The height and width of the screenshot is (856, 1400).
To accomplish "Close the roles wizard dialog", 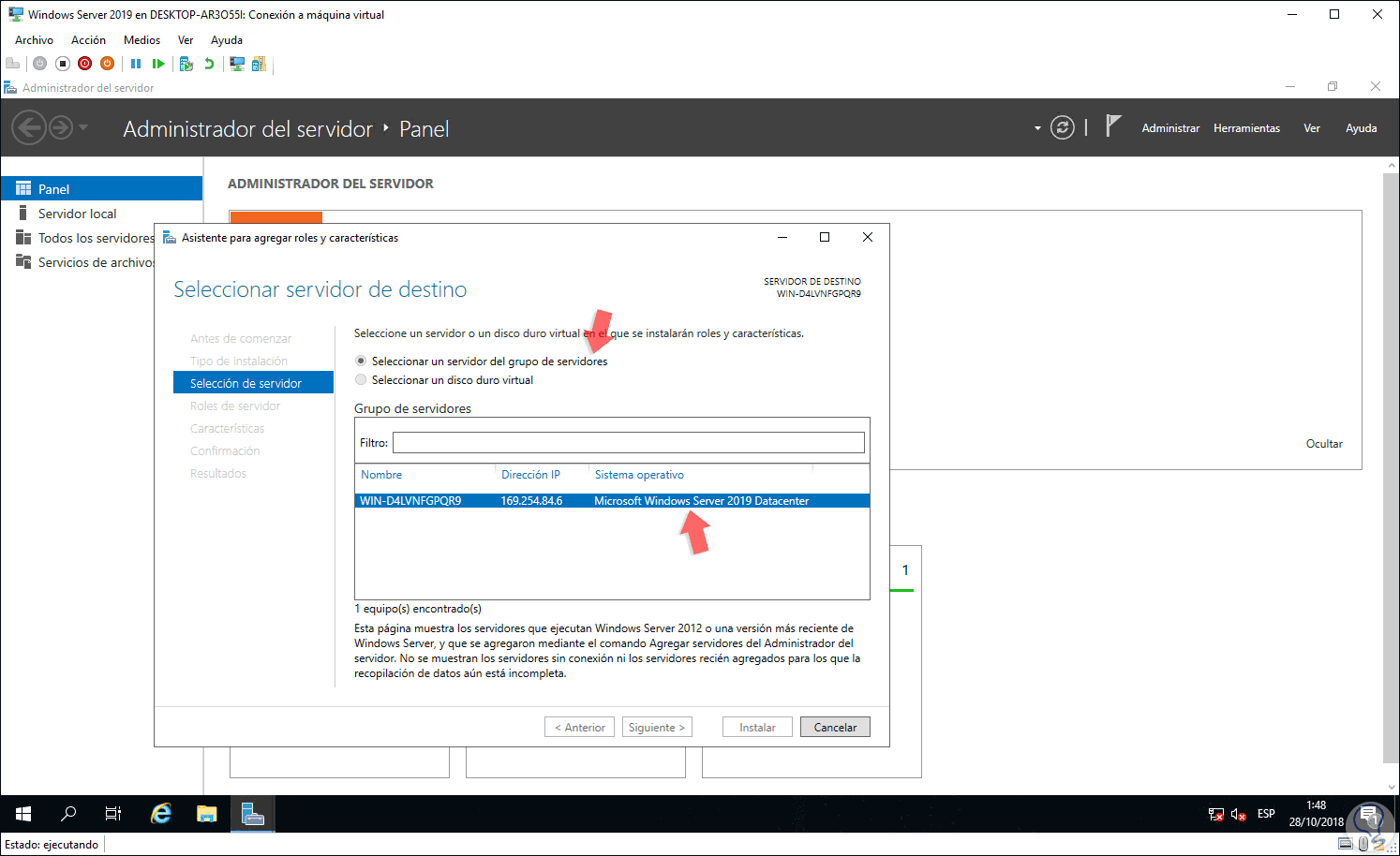I will click(868, 237).
